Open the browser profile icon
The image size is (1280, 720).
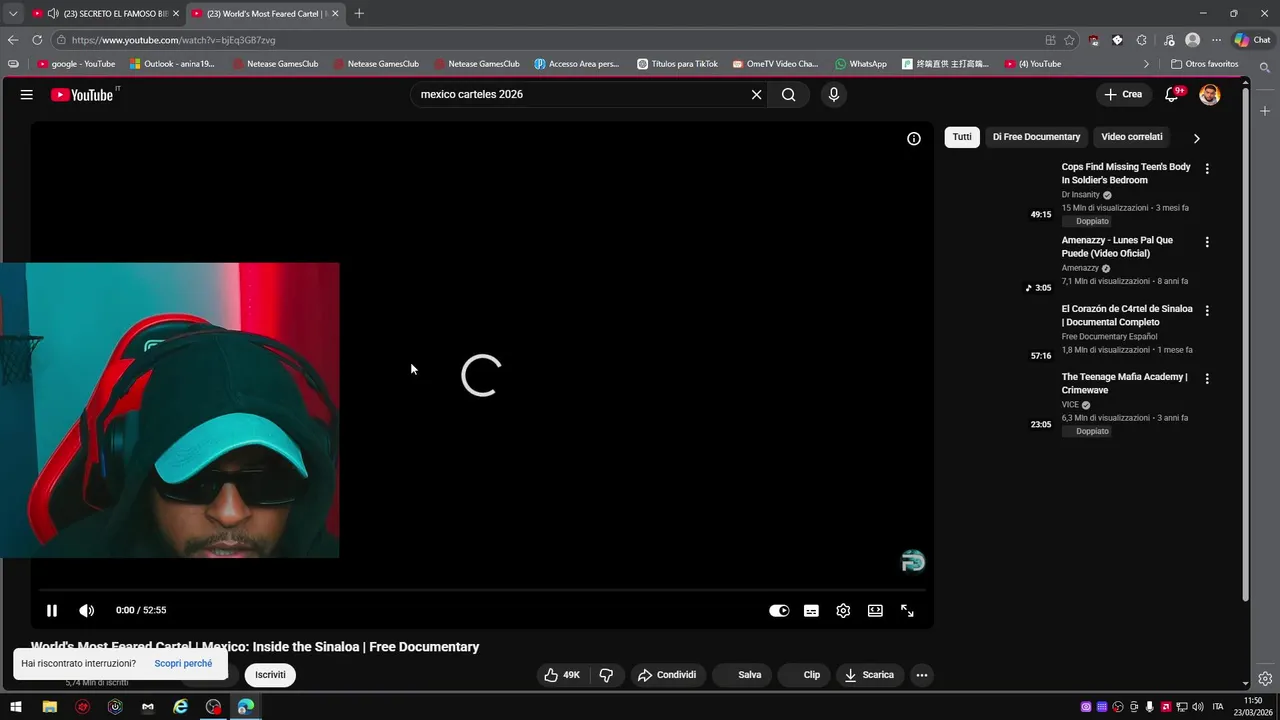(x=1192, y=40)
